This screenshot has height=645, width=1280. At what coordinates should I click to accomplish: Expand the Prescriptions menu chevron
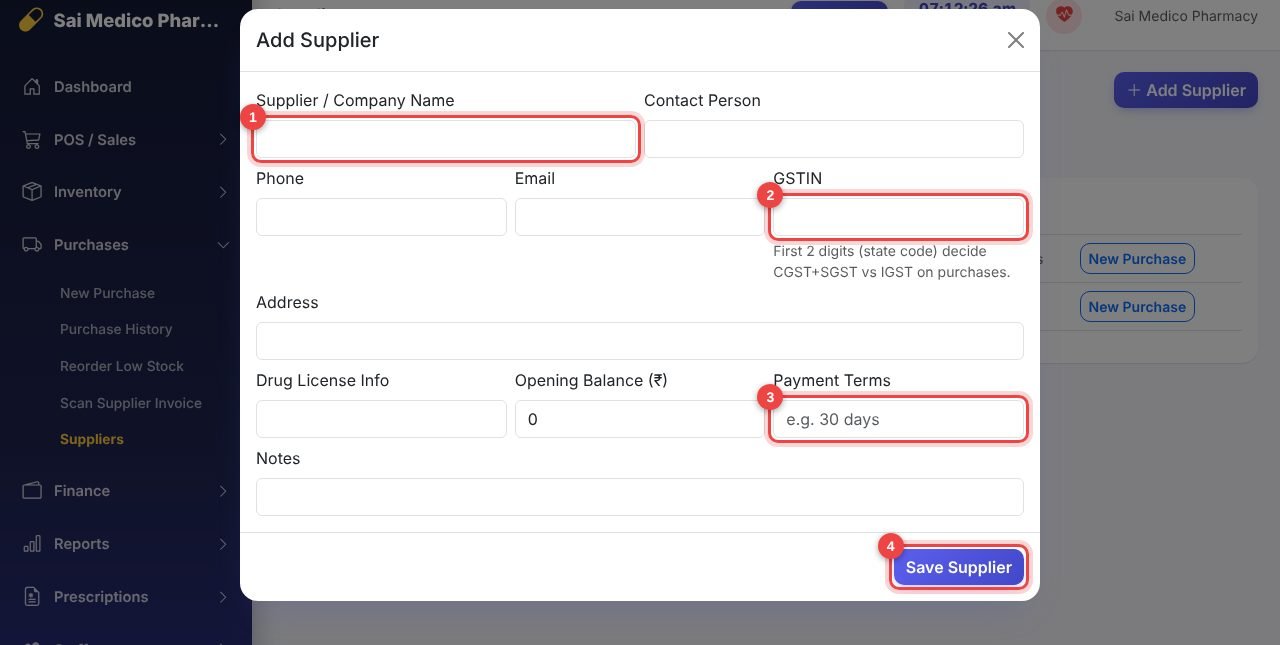(x=223, y=597)
